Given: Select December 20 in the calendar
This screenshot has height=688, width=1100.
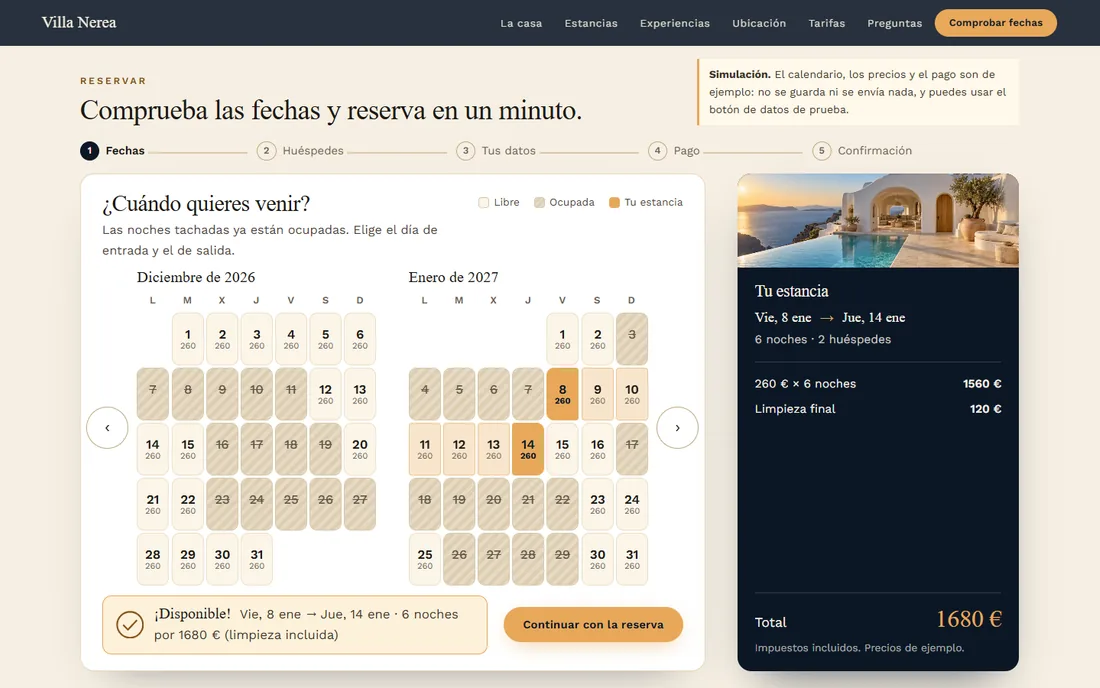Looking at the screenshot, I should (x=360, y=449).
